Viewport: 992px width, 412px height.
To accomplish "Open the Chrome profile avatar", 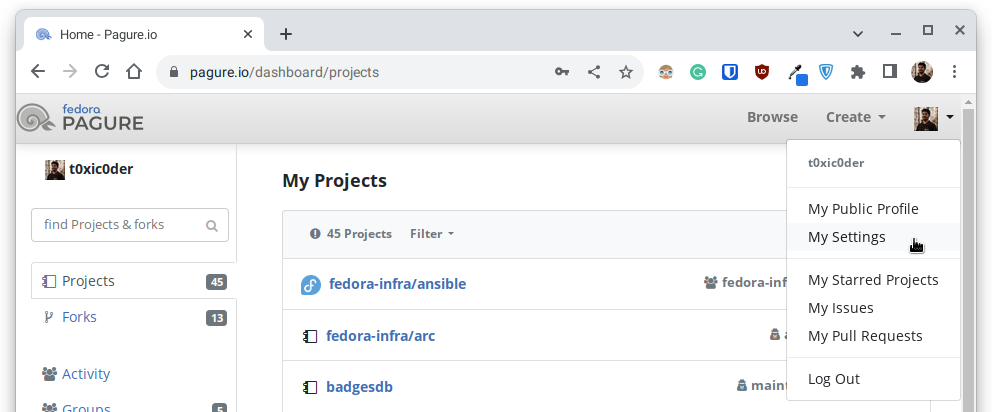I will [922, 72].
